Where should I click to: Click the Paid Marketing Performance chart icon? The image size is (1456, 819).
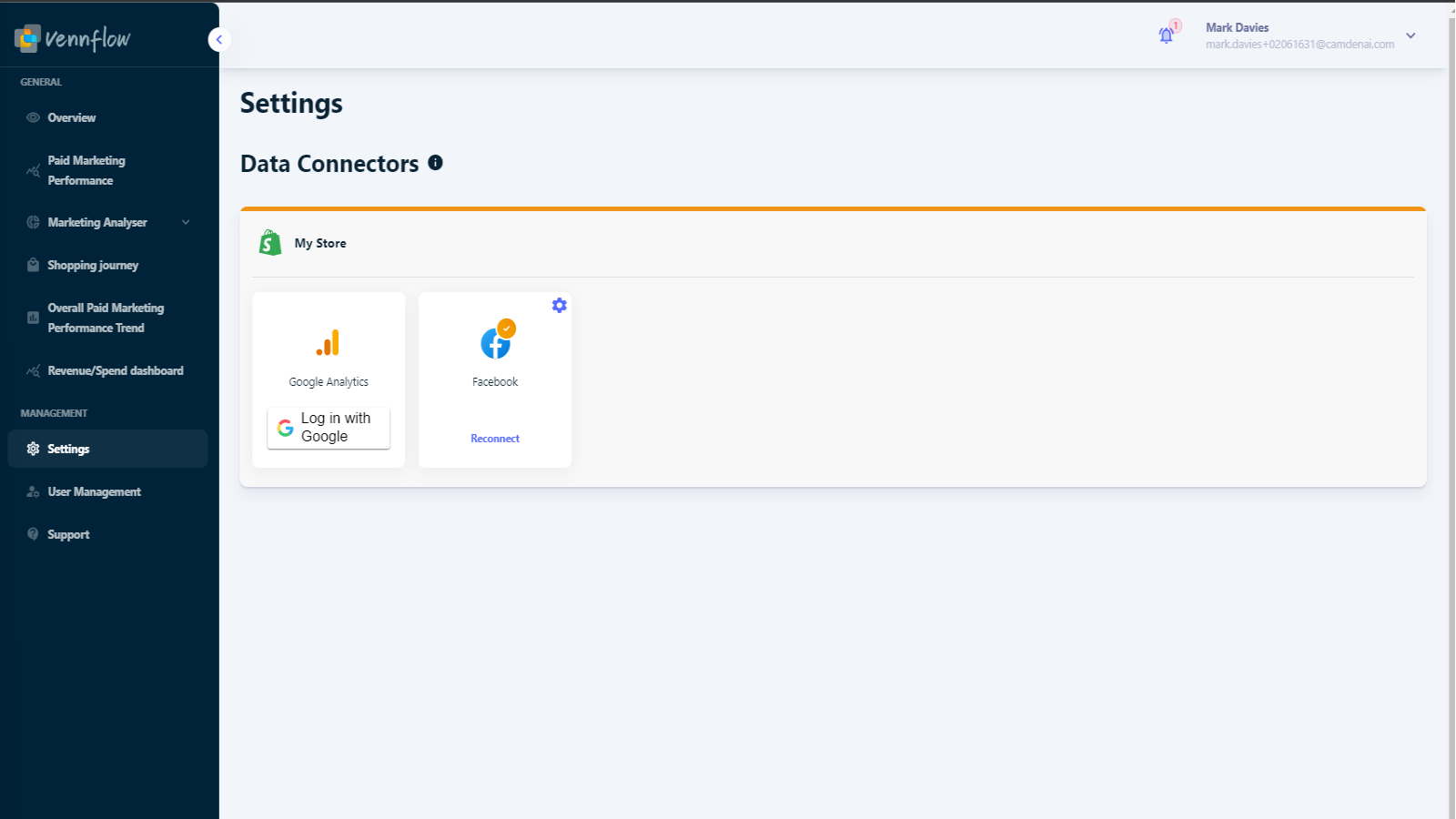pos(33,170)
